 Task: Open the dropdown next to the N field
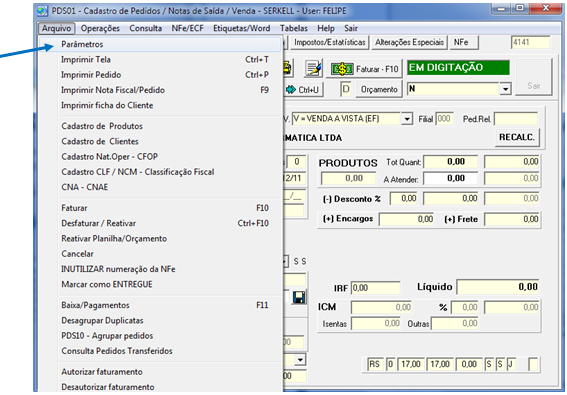(505, 89)
